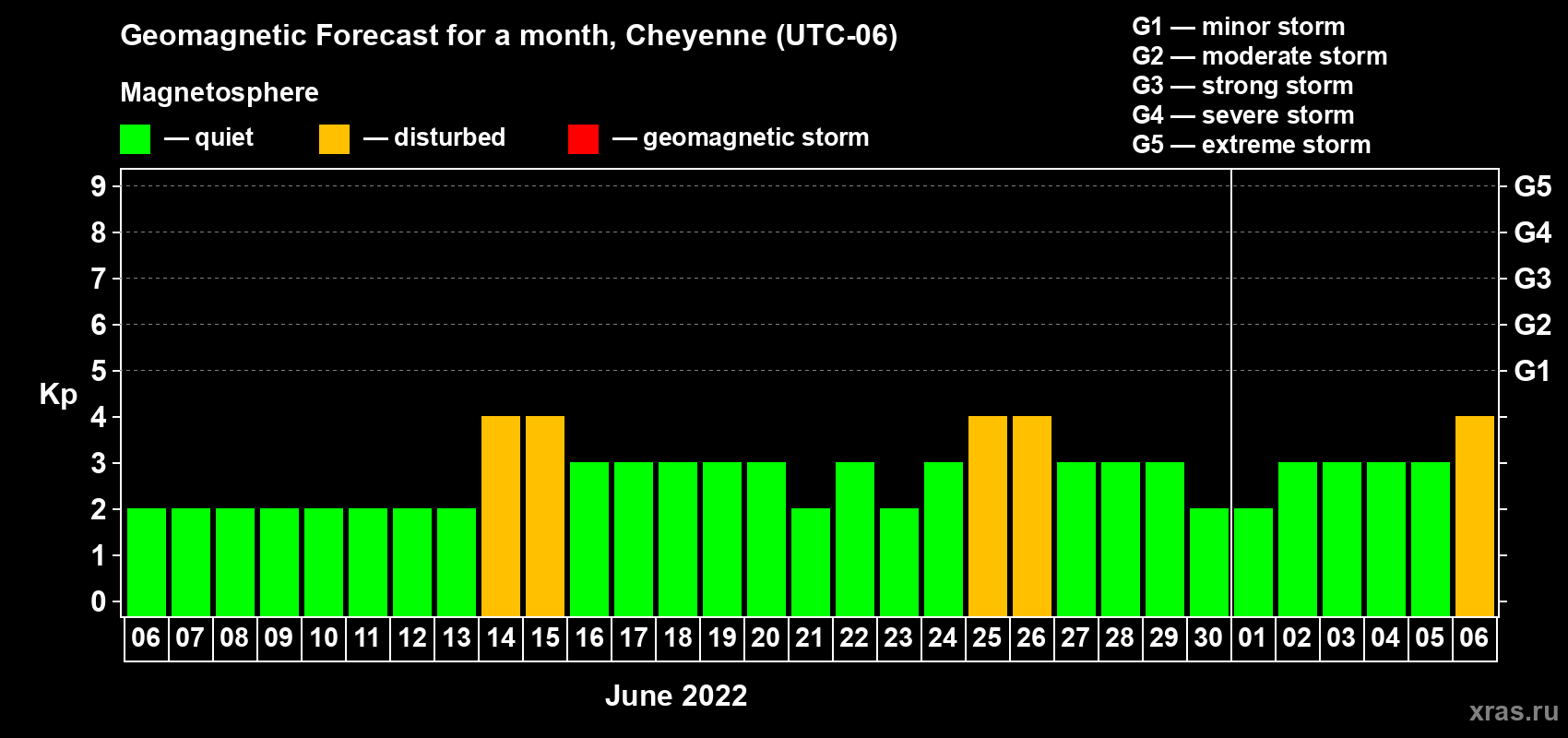Image resolution: width=1568 pixels, height=738 pixels.
Task: Click the green bar above date 19
Action: coord(722,540)
